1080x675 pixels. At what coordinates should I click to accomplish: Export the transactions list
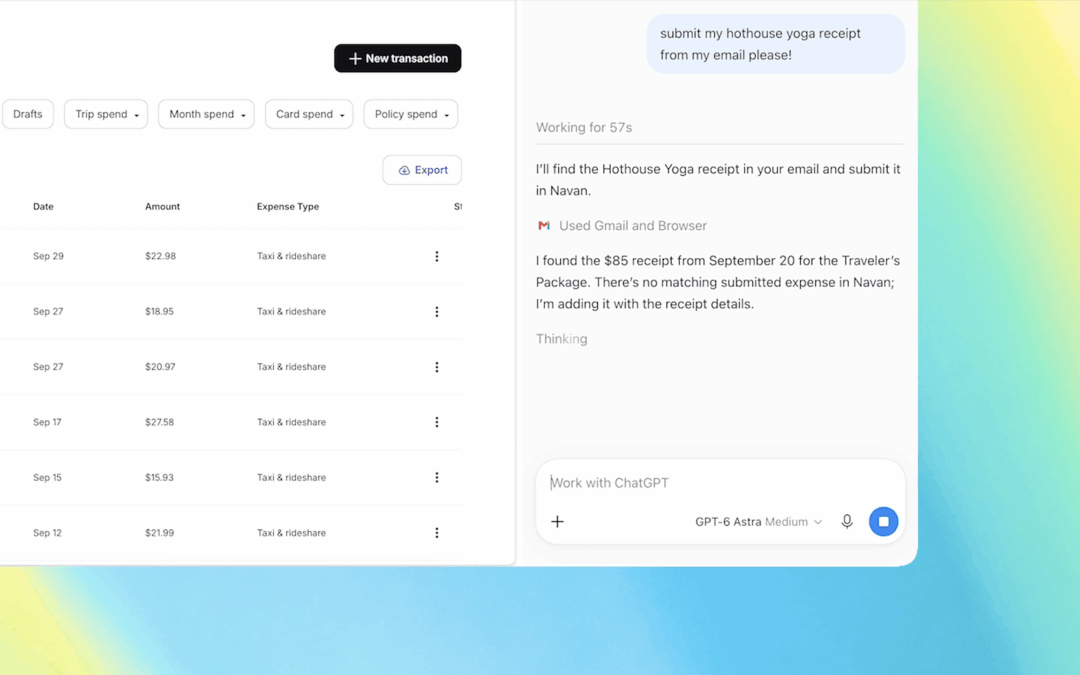(422, 170)
